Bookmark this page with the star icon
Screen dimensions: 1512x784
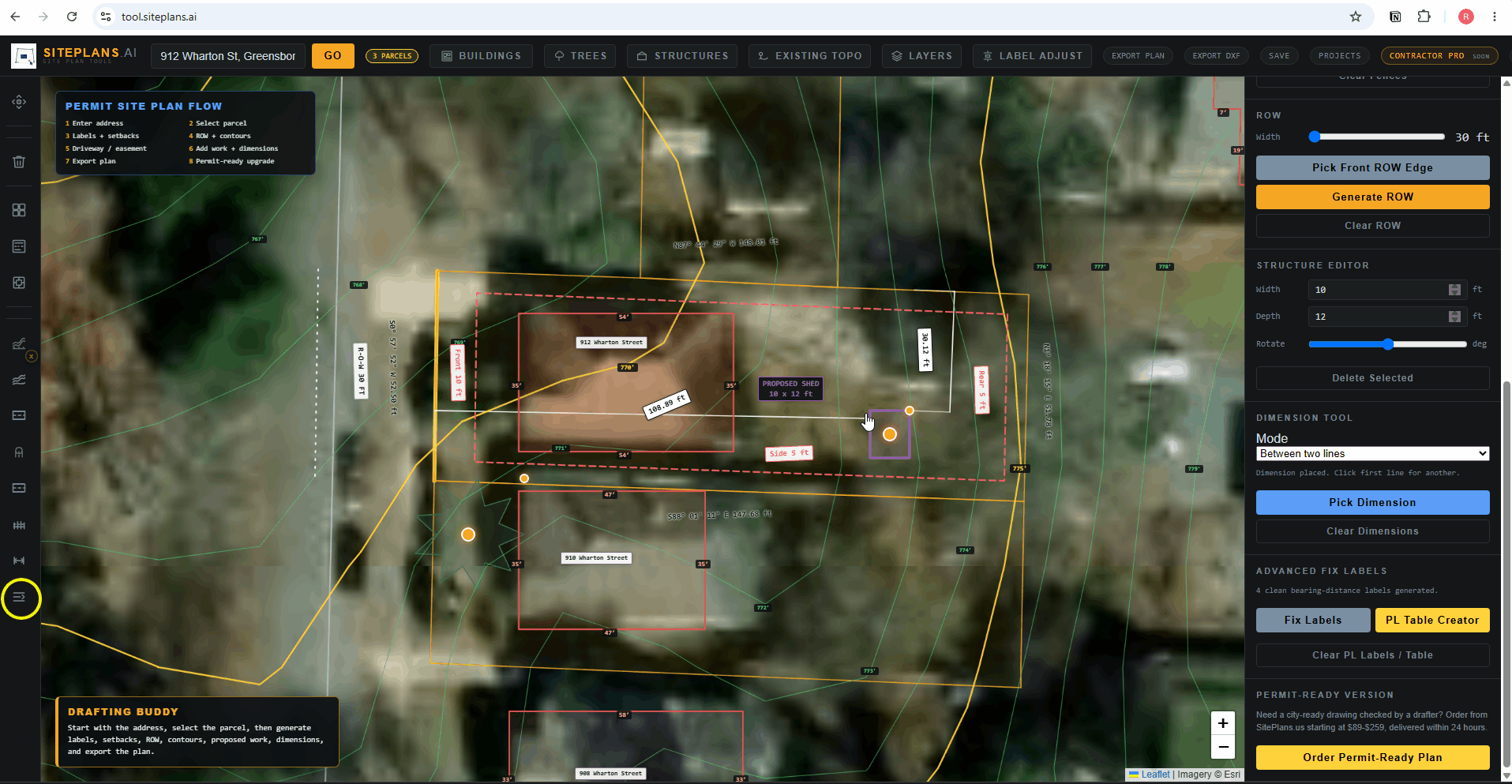coord(1356,17)
